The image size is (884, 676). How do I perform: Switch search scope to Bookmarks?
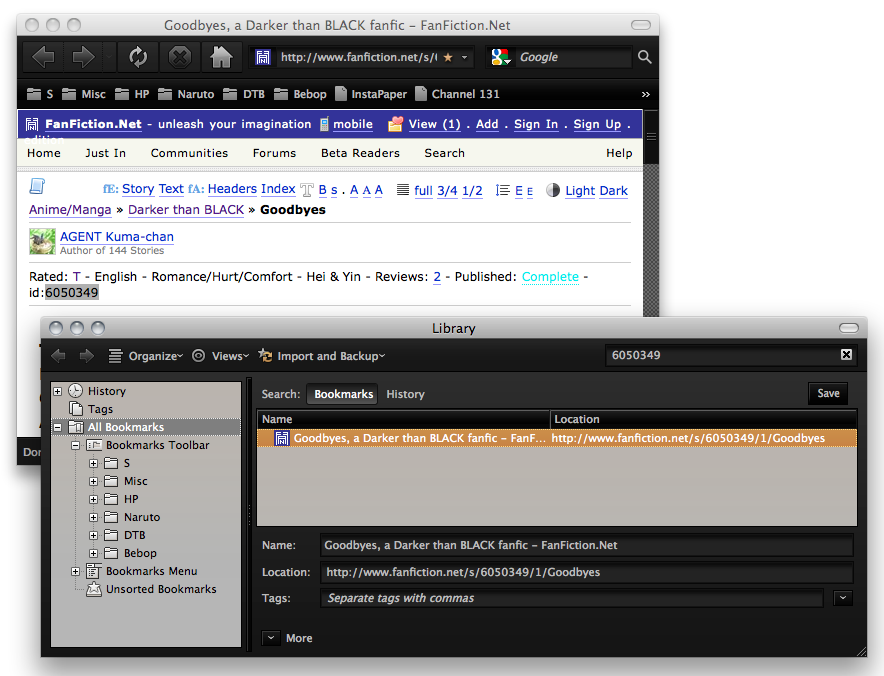(343, 394)
